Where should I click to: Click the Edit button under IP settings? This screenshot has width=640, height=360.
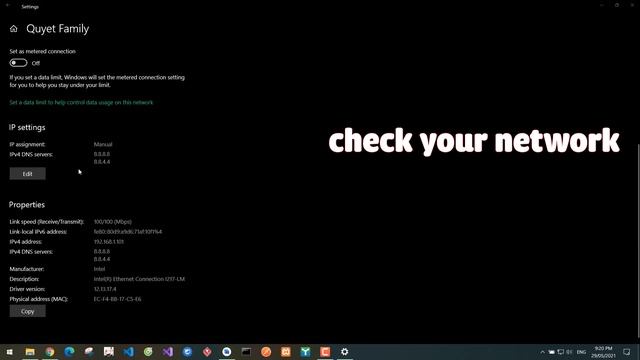pos(27,173)
